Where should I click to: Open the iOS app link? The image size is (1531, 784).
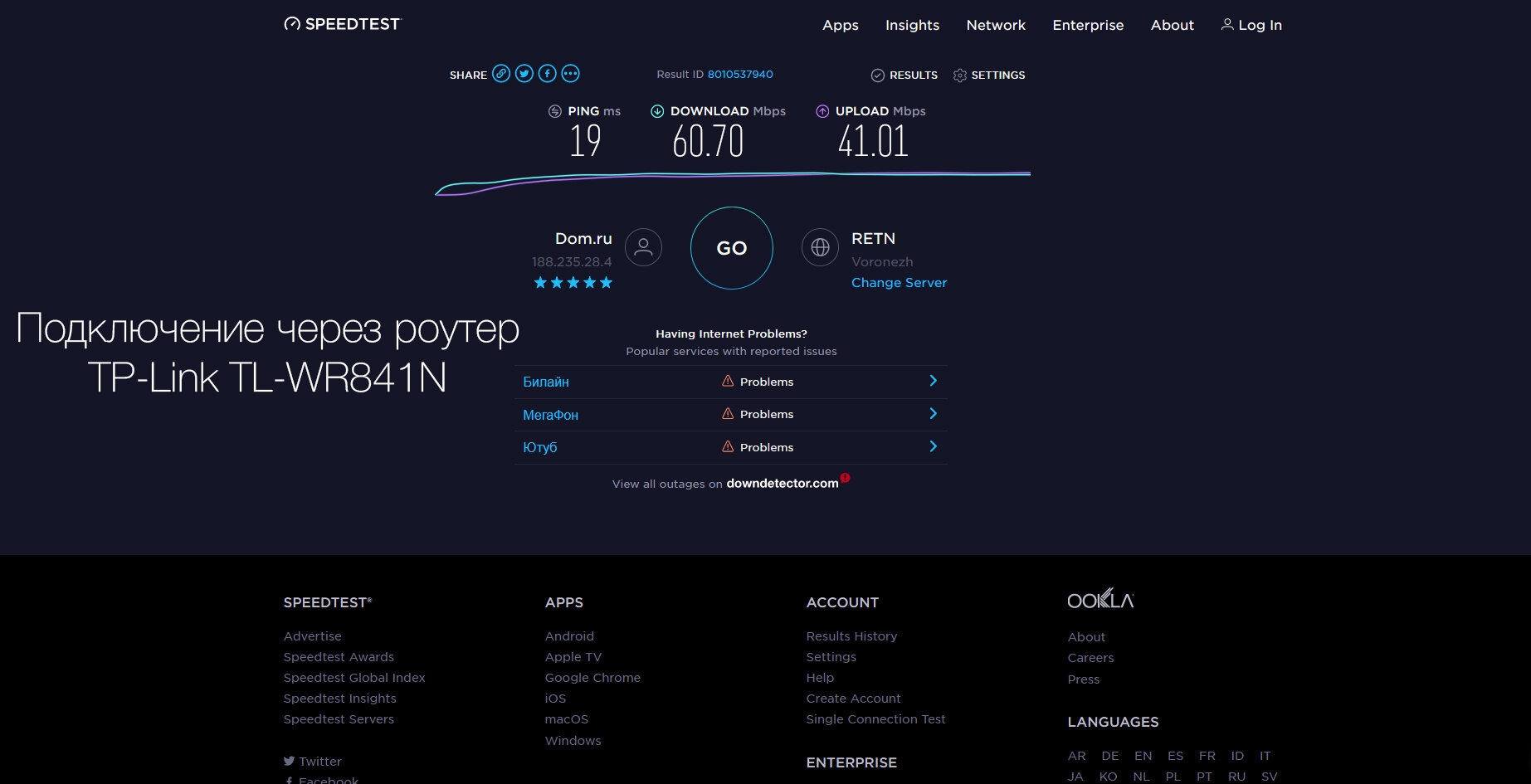click(x=555, y=699)
